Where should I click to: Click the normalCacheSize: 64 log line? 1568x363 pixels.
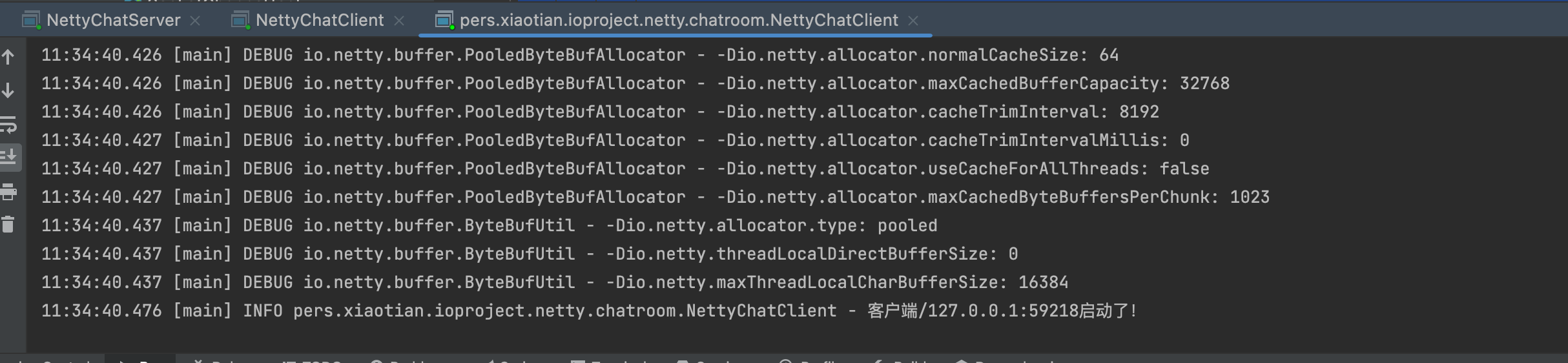click(579, 55)
